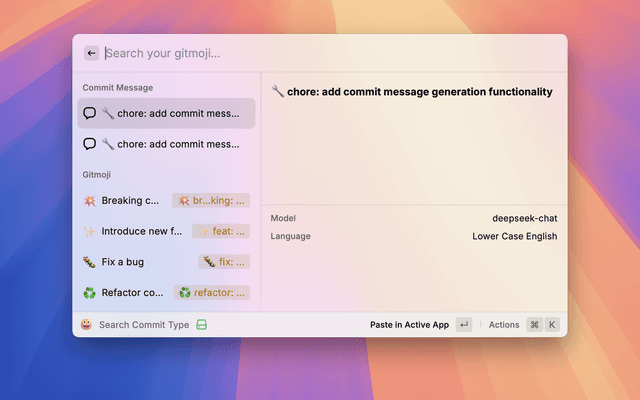Select the second chore commit message entry
The height and width of the screenshot is (400, 640).
166,144
